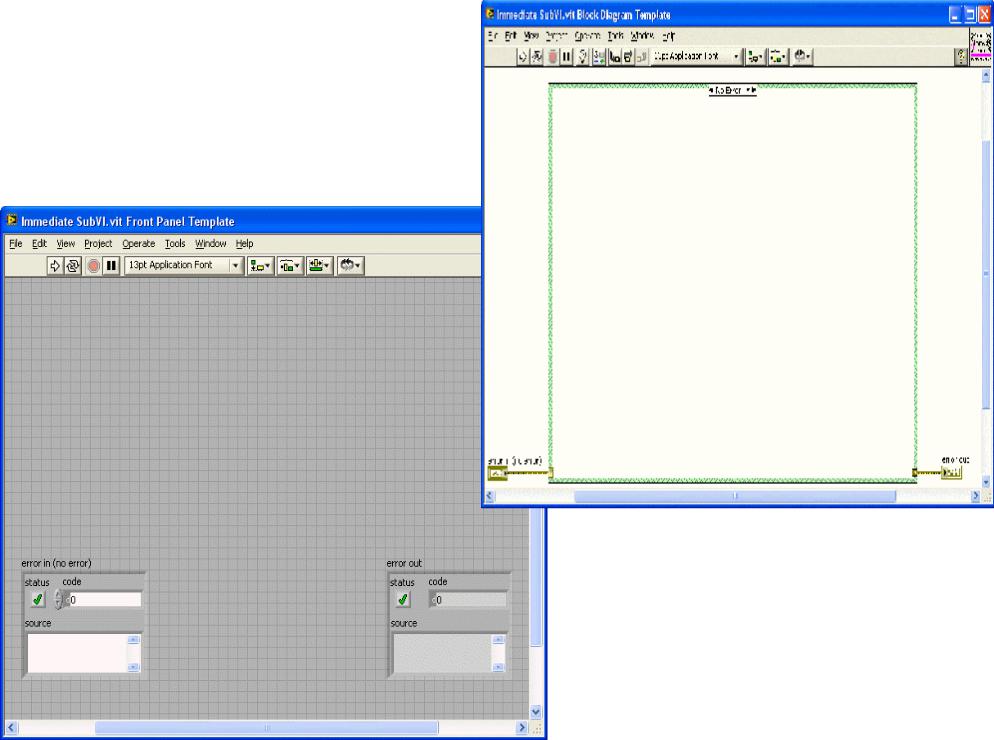
Task: Toggle status checkmark in error in cluster
Action: [37, 599]
